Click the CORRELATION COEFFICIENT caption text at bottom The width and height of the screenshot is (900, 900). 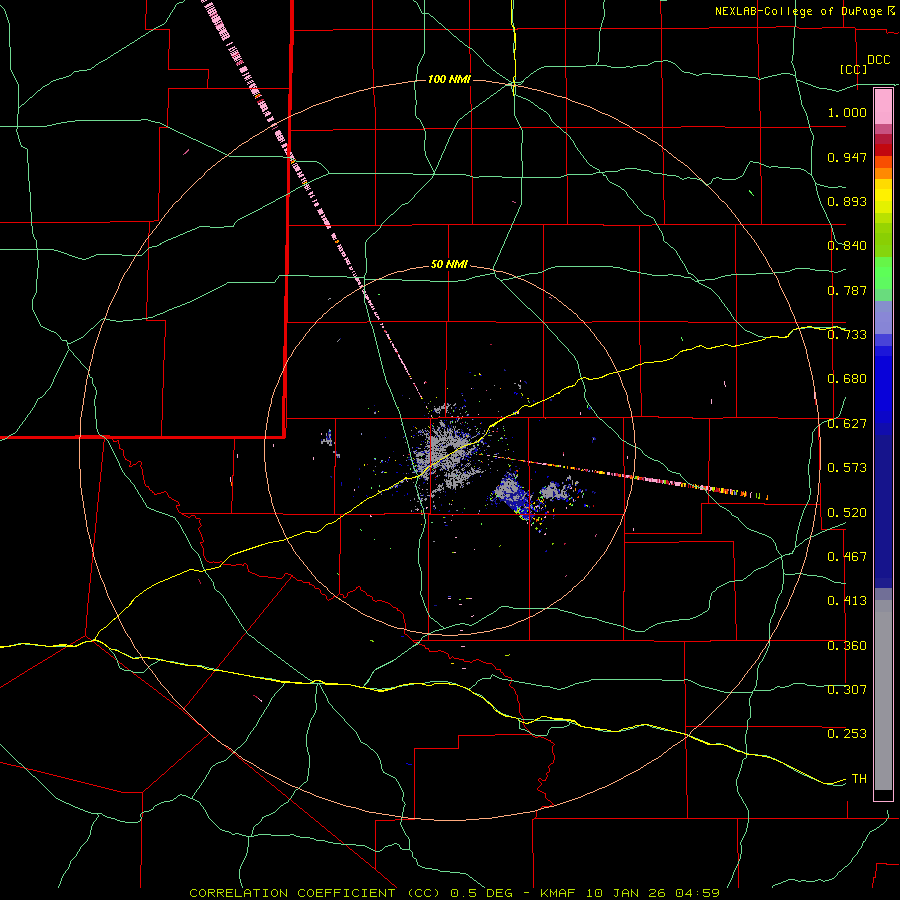pos(455,893)
